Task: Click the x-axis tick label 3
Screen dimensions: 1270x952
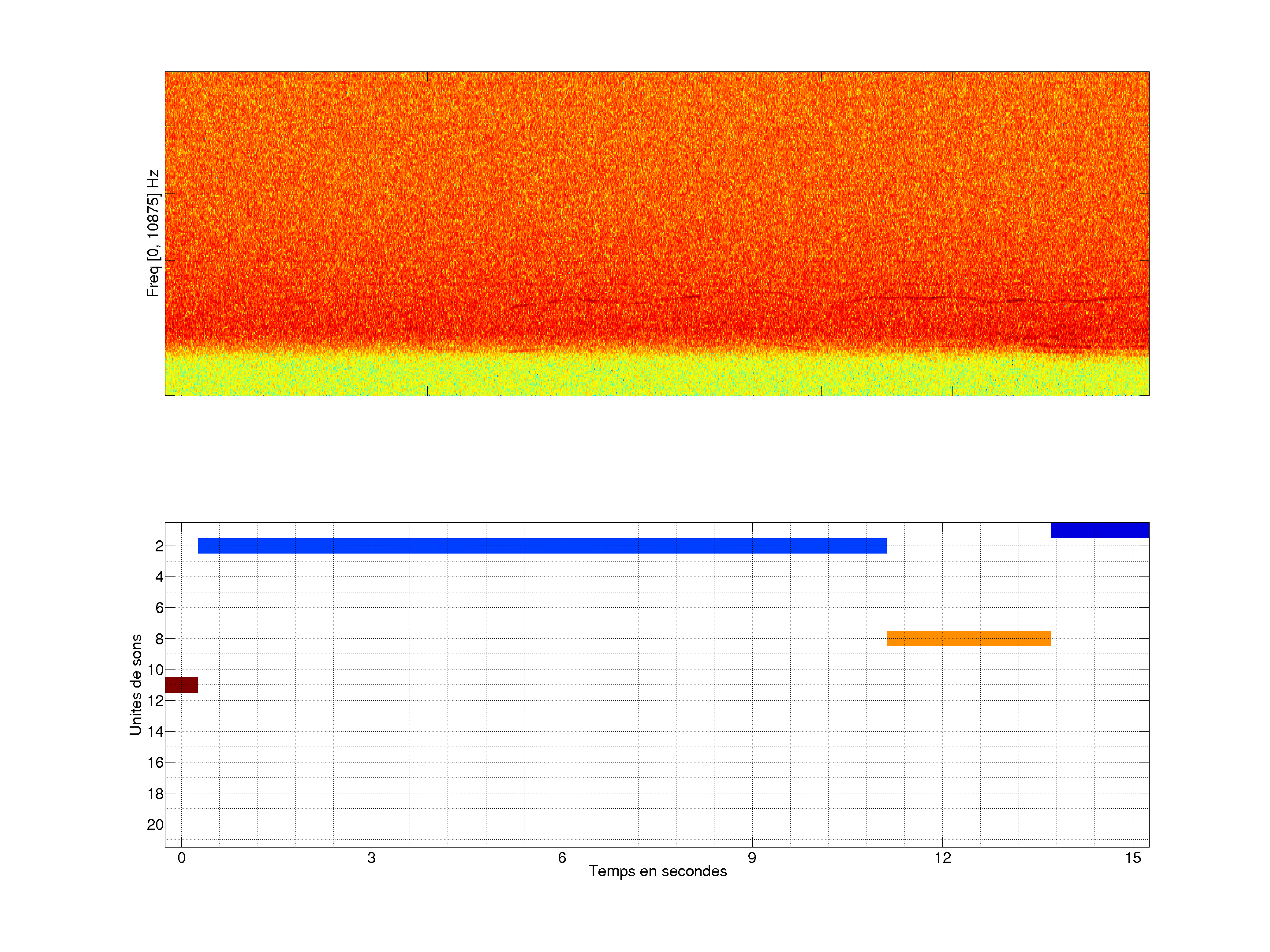Action: [x=371, y=858]
